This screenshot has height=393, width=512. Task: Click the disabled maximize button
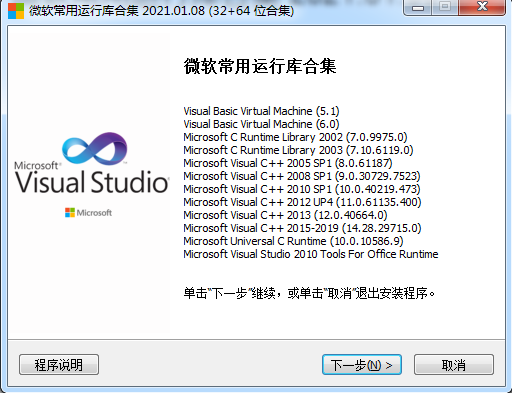point(445,7)
